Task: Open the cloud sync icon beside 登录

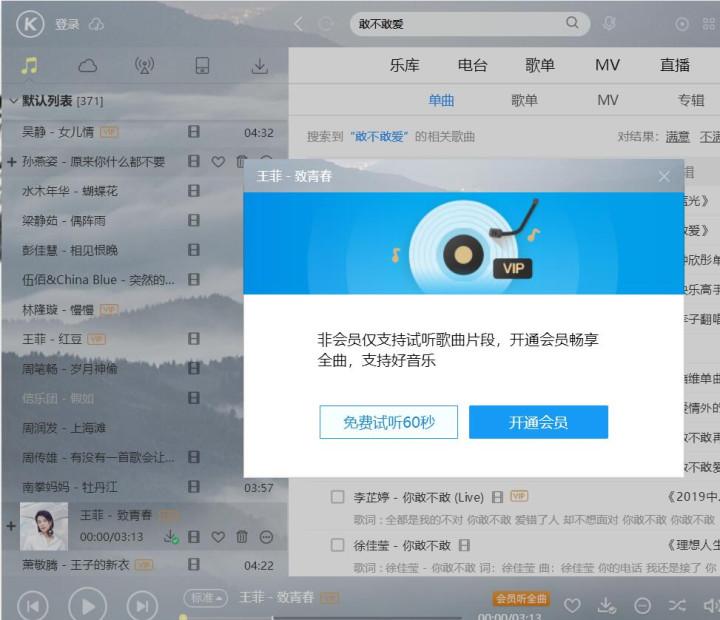Action: (96, 24)
